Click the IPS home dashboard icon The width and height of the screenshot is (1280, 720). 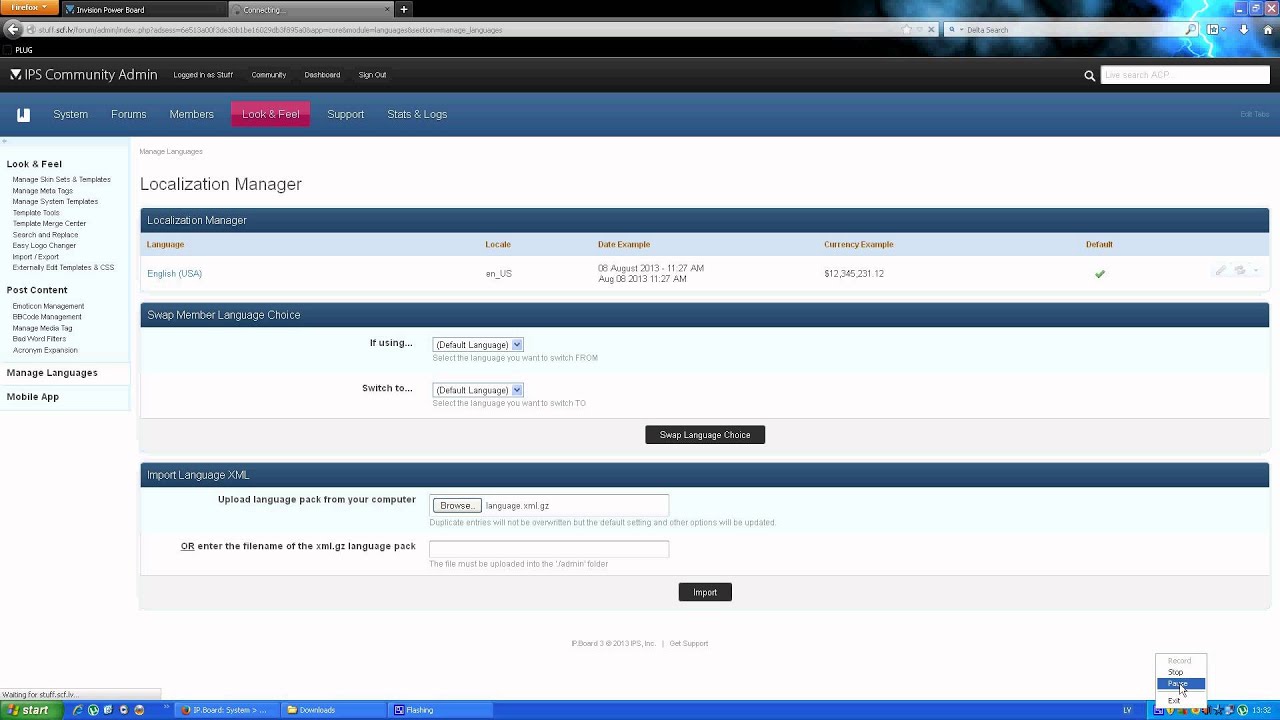pyautogui.click(x=23, y=115)
